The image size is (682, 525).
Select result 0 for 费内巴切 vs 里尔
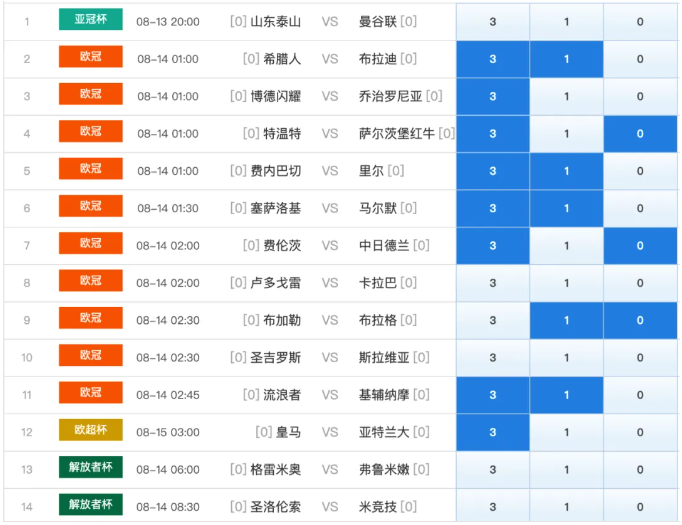tap(640, 171)
